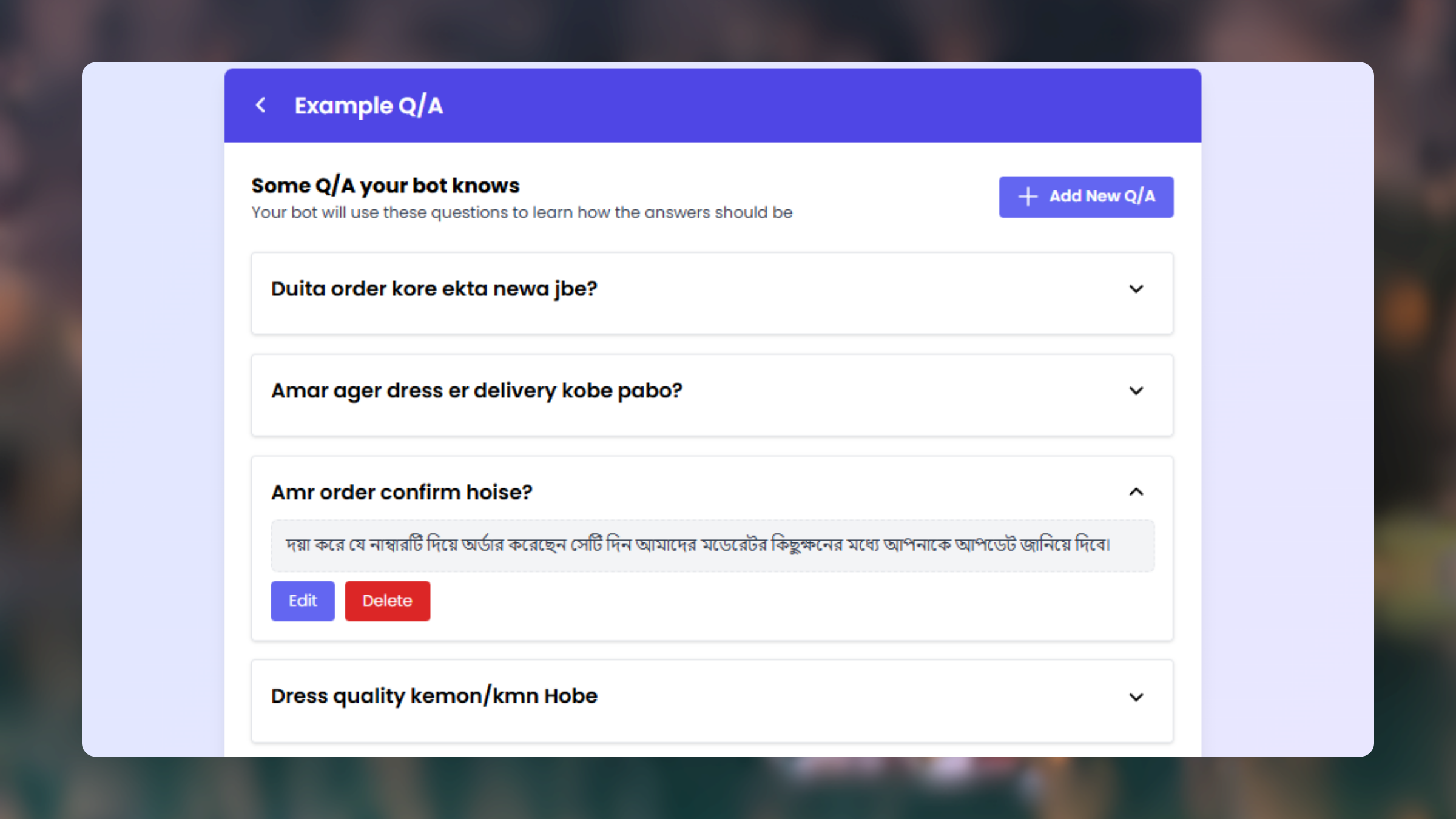Select the question text 'Amr order confirm hoise?'
Viewport: 1456px width, 819px height.
coord(402,492)
